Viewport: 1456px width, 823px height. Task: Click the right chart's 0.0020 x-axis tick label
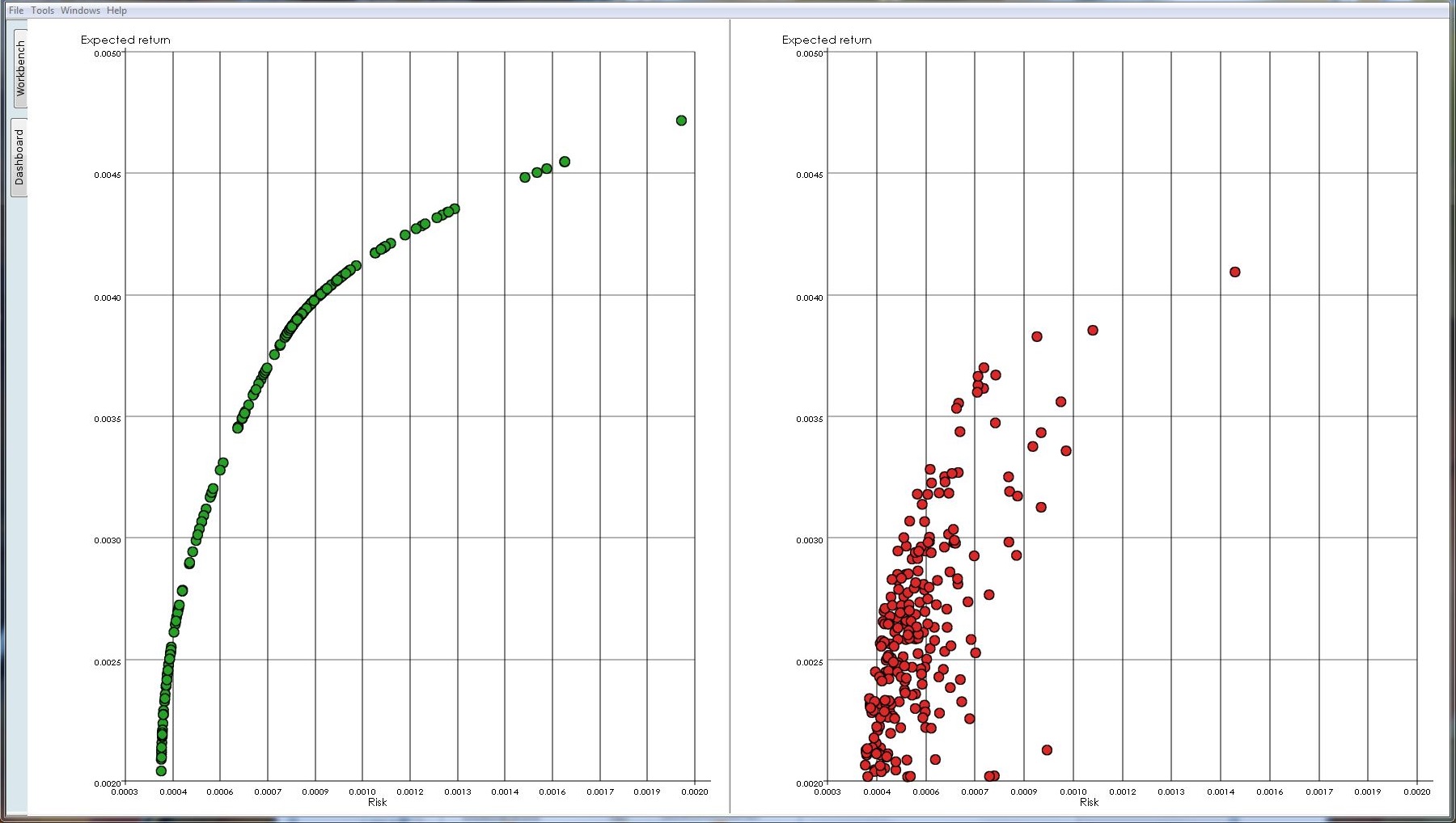click(x=1416, y=792)
